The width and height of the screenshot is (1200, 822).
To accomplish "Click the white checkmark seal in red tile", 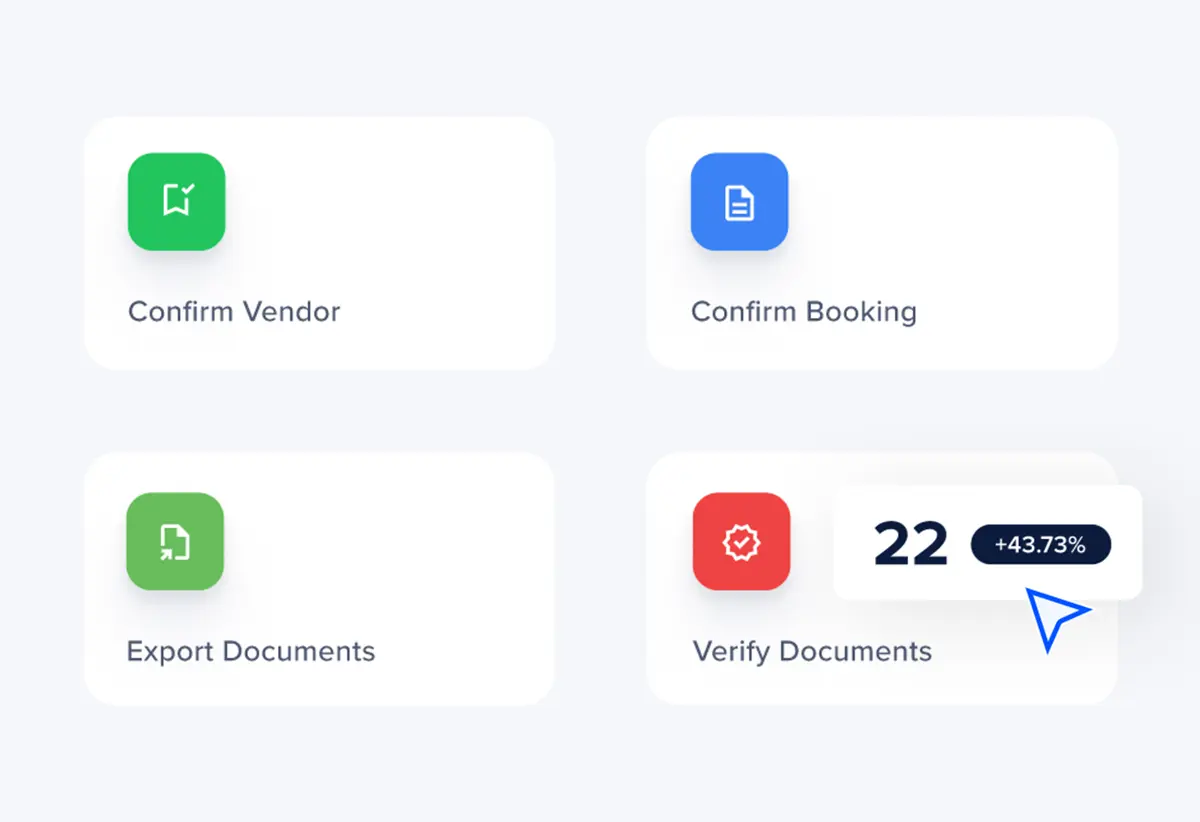I will (x=741, y=542).
